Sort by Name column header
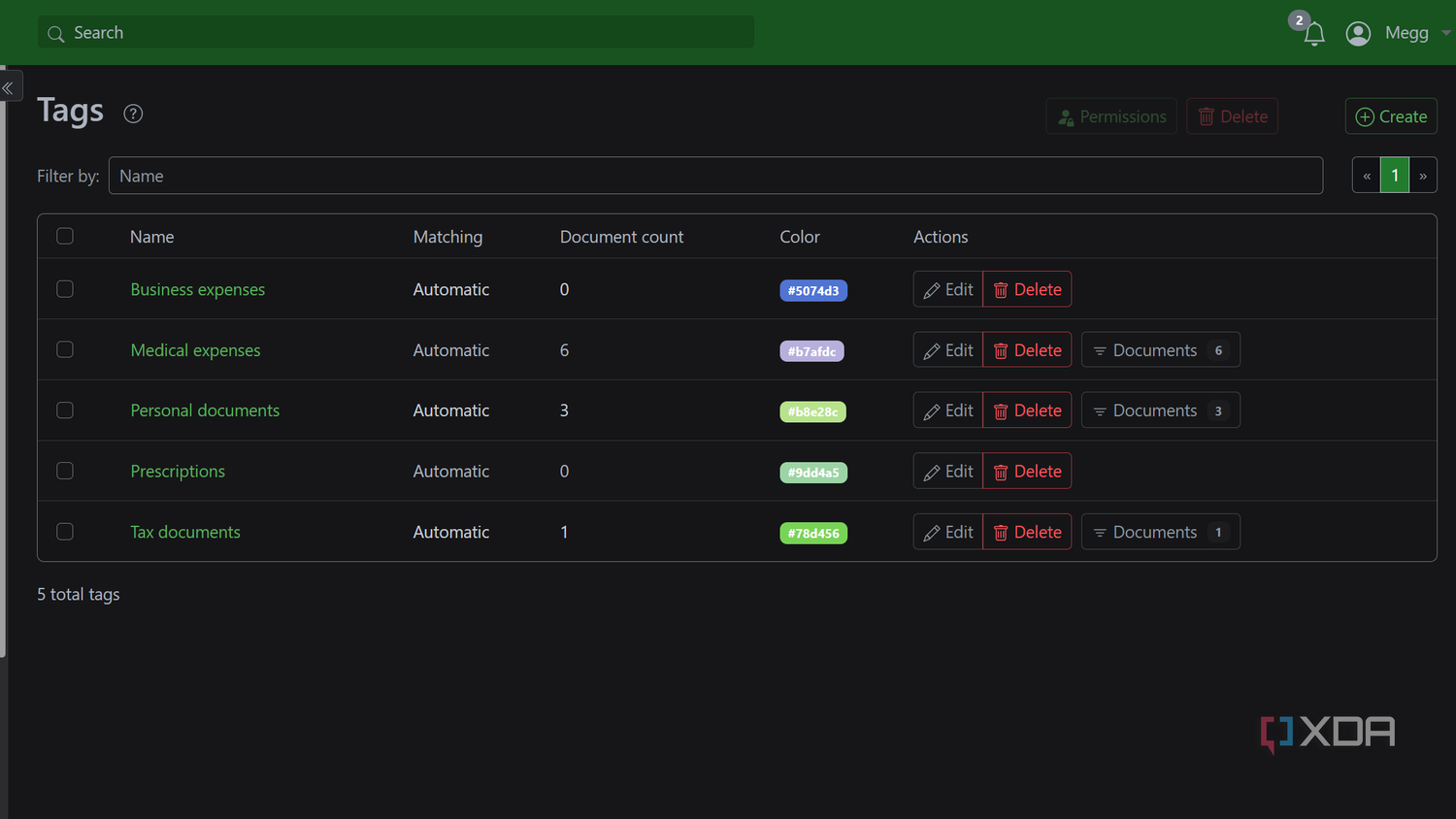The width and height of the screenshot is (1456, 819). [152, 237]
